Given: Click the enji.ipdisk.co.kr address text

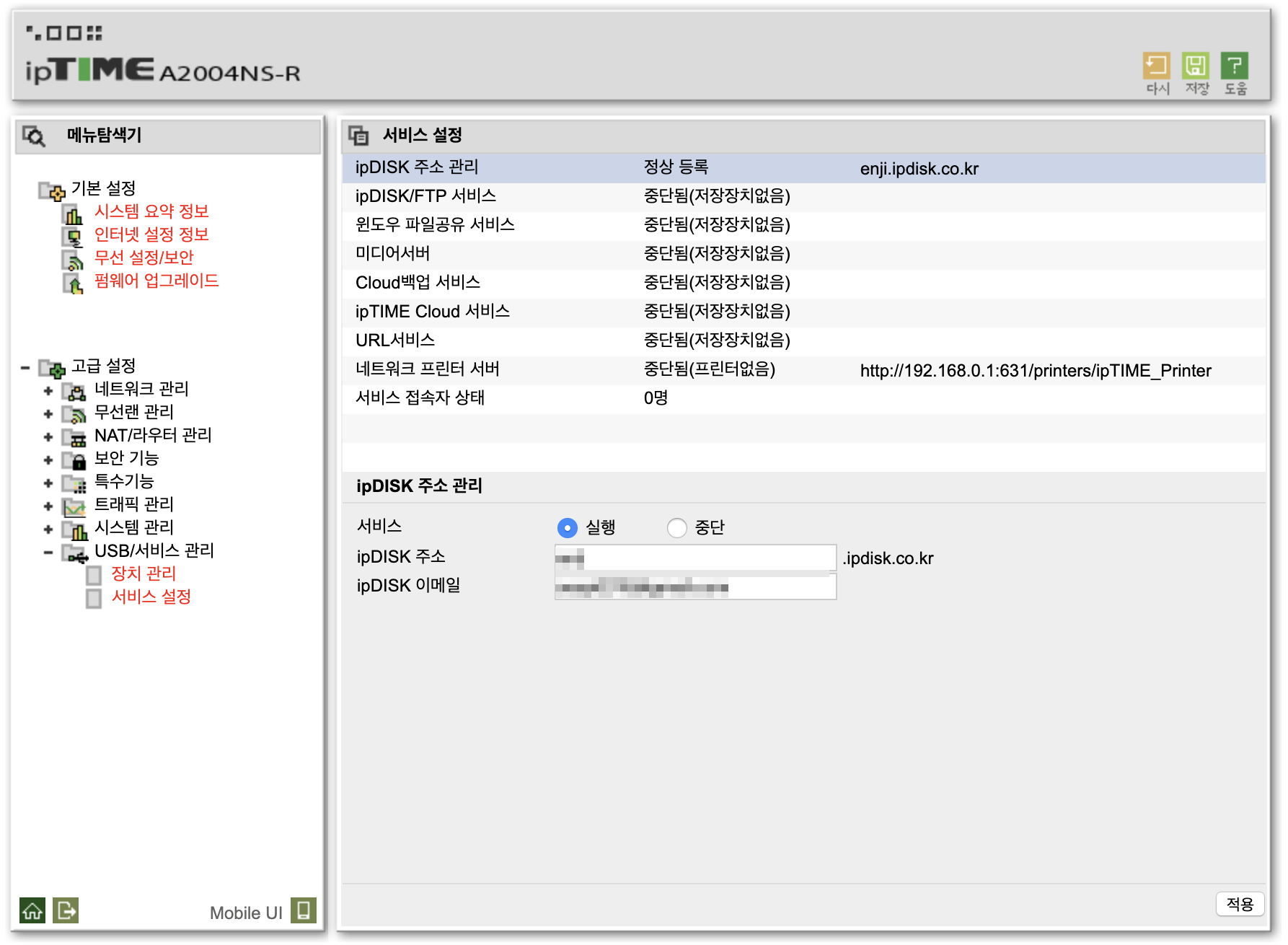Looking at the screenshot, I should 919,169.
